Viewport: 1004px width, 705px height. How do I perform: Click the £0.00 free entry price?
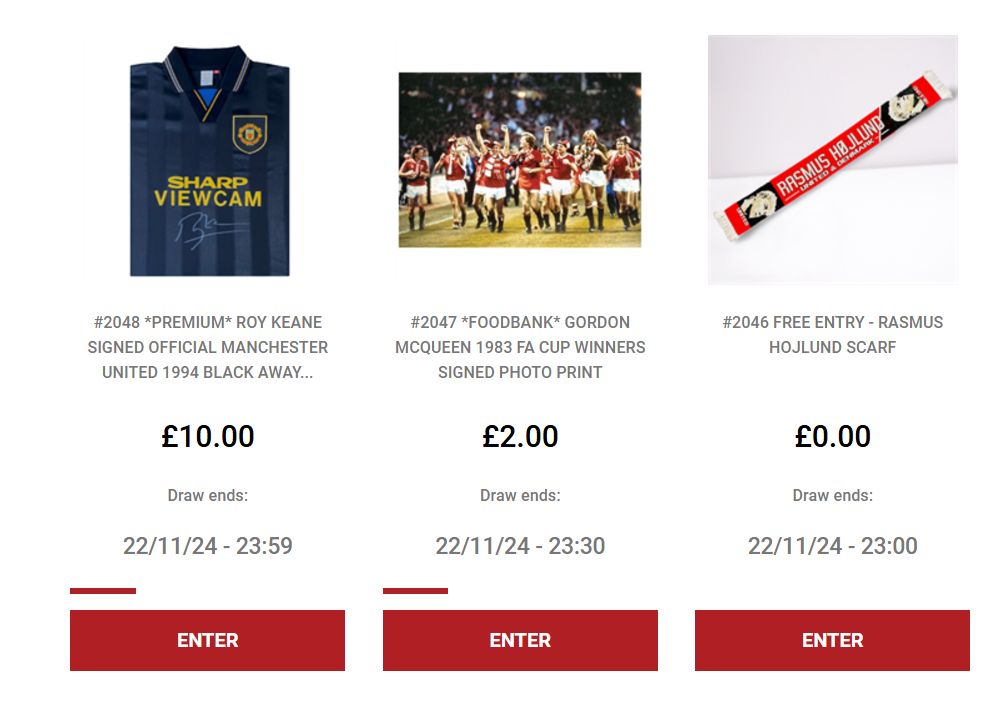tap(832, 436)
